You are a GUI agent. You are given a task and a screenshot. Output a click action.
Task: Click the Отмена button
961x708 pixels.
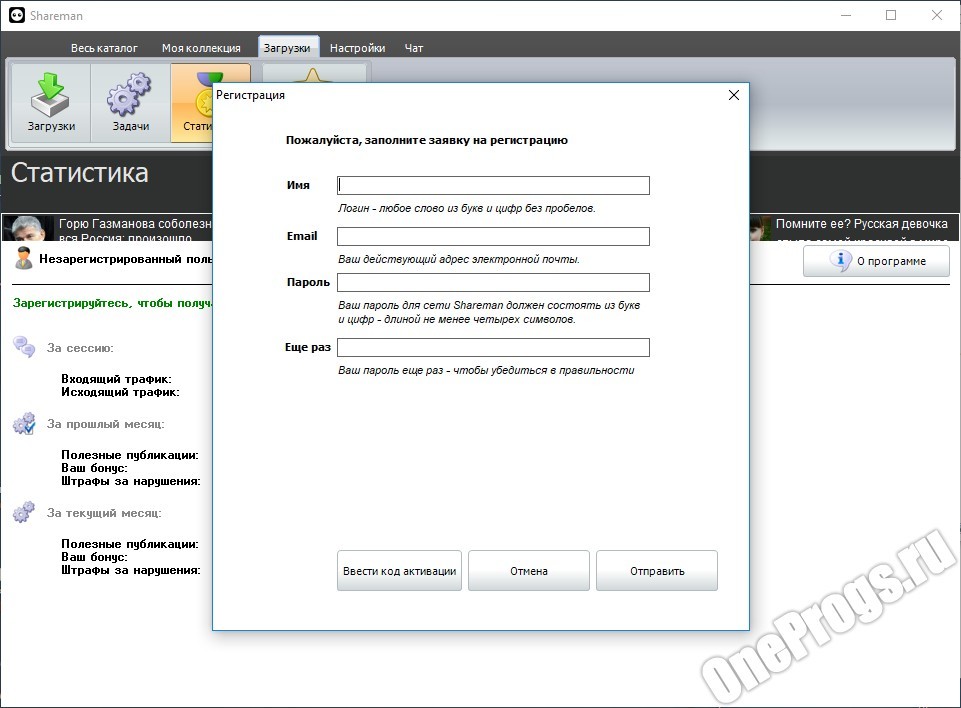coord(529,571)
